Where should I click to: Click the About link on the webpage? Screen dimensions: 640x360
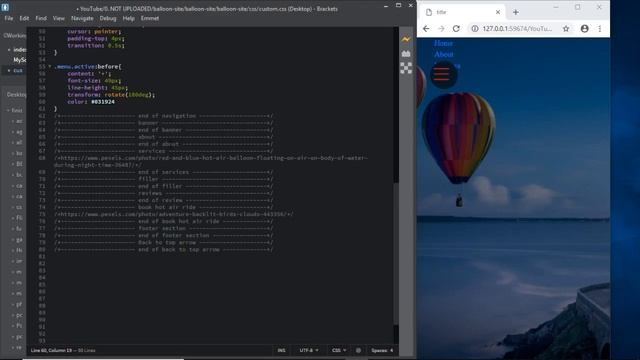pyautogui.click(x=444, y=54)
